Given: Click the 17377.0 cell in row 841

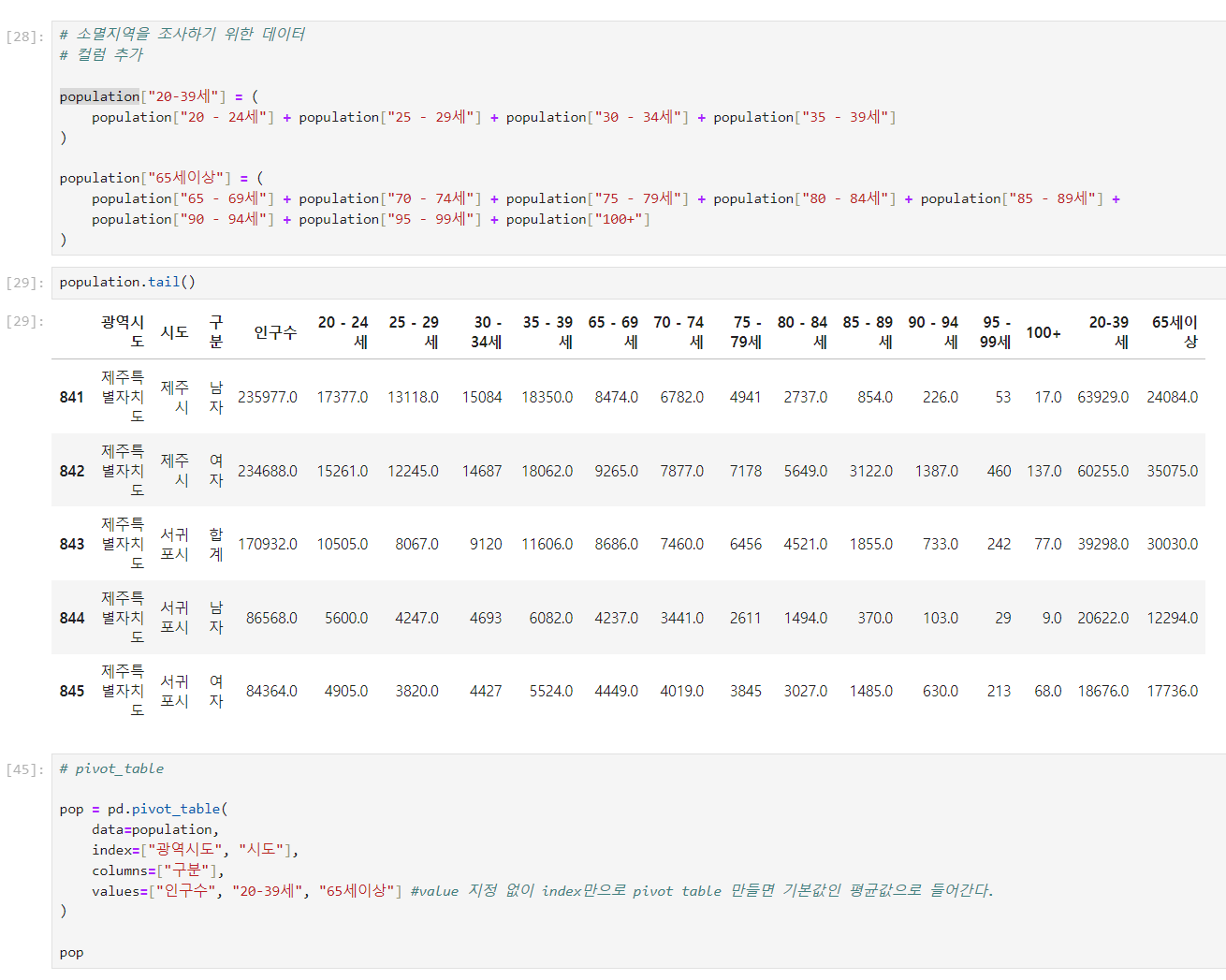Looking at the screenshot, I should [343, 397].
